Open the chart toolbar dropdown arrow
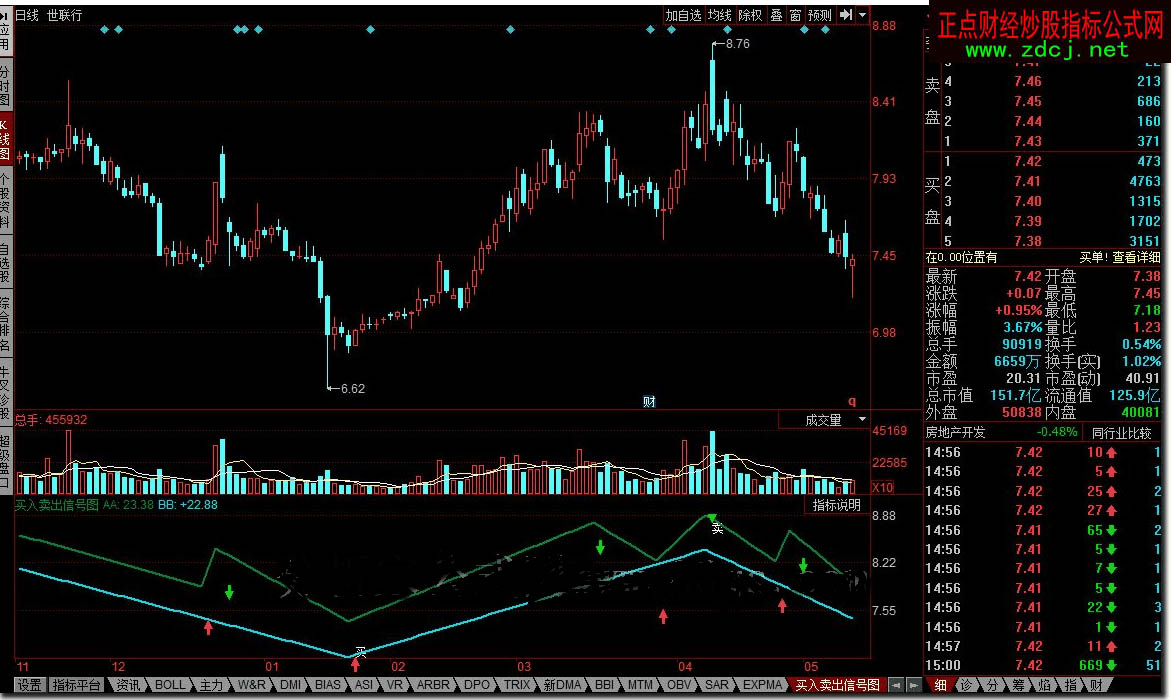Screen dimensions: 1171x700 tap(862, 15)
